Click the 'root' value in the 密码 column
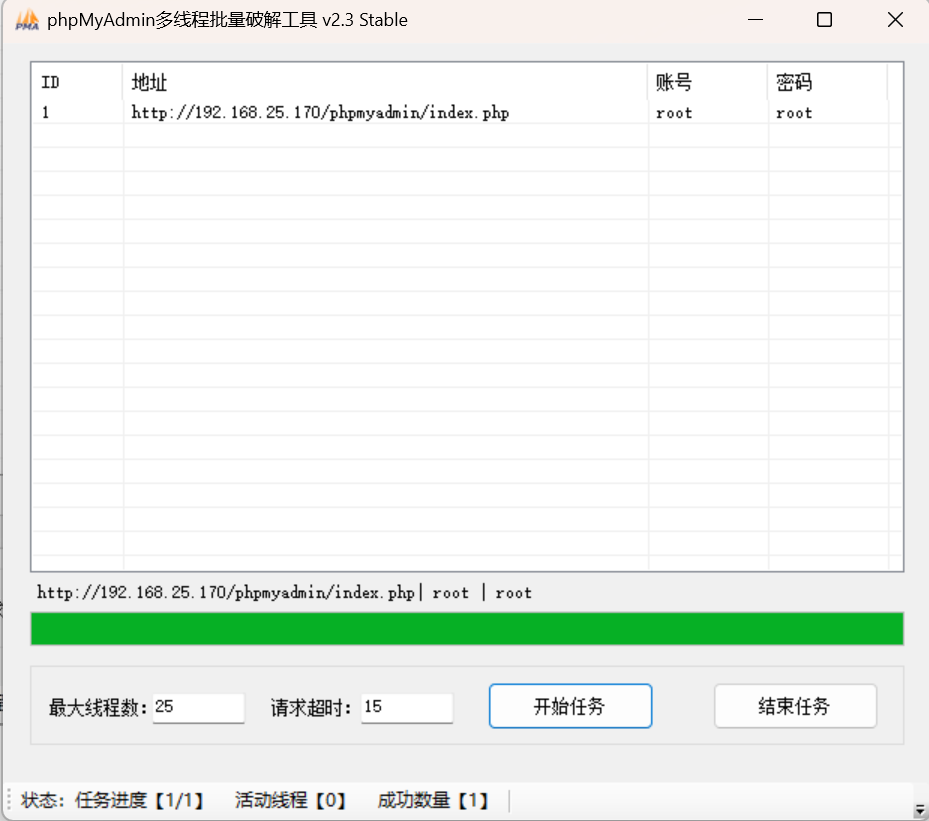 point(794,113)
